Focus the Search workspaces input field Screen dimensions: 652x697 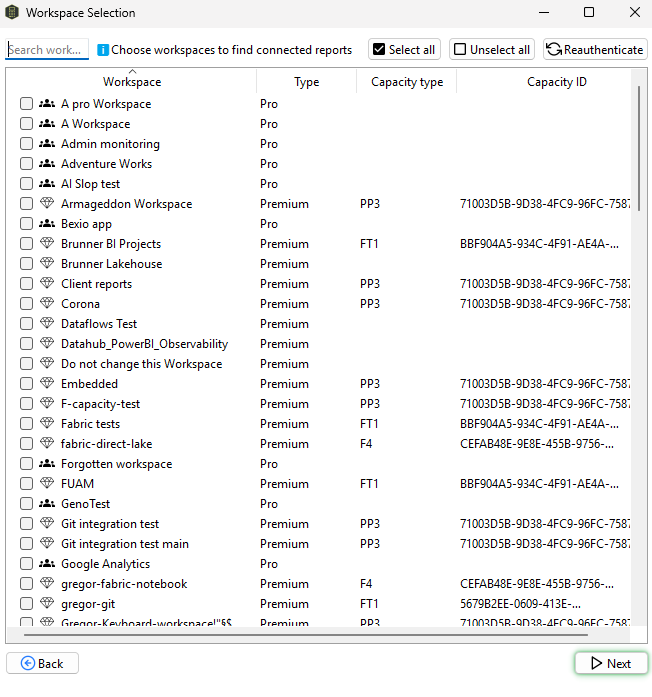pos(47,50)
